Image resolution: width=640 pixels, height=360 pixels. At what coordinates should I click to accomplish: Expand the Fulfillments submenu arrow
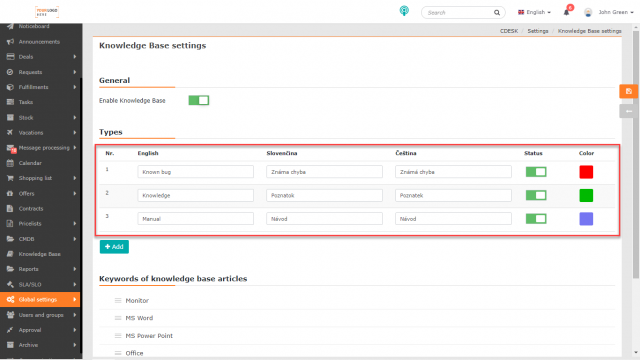click(x=75, y=87)
